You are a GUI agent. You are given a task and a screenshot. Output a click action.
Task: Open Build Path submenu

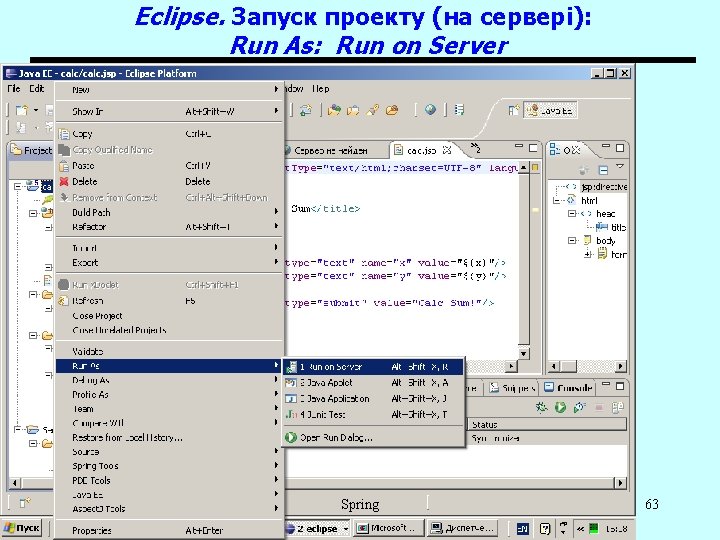coord(169,213)
